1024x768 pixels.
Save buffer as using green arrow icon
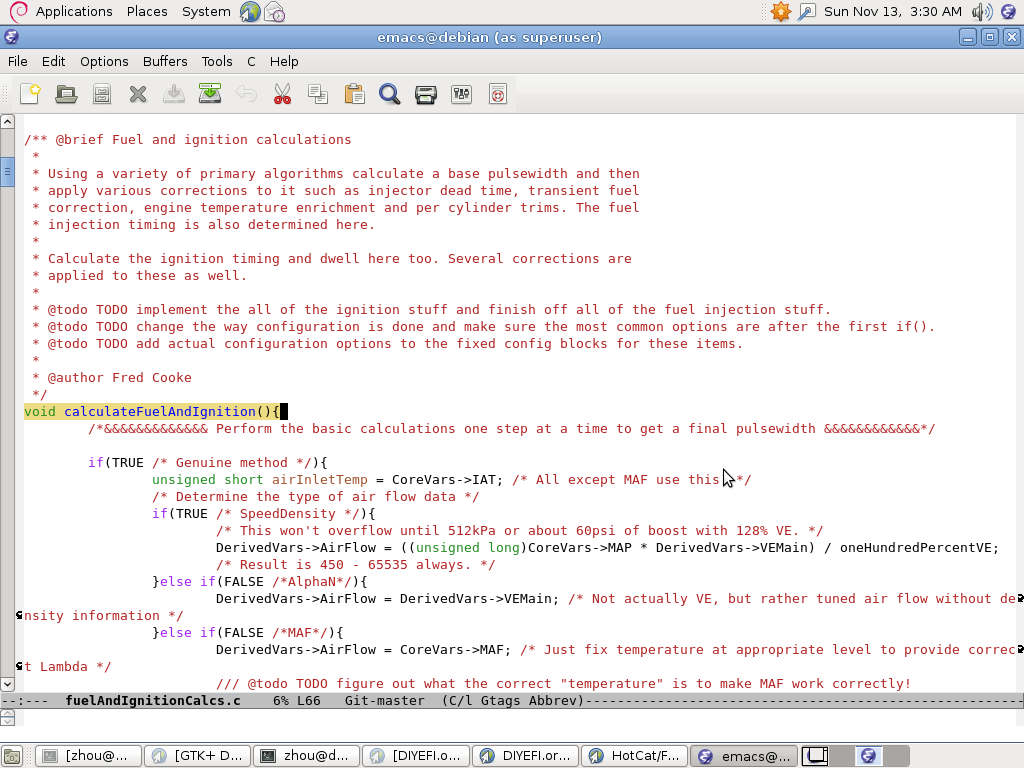210,94
